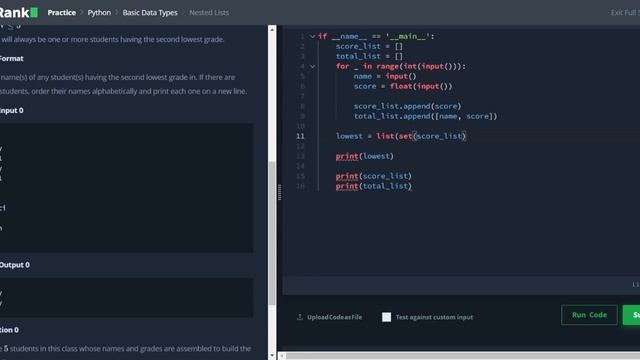Click the print(score_list) line
640x360 pixels.
click(373, 176)
